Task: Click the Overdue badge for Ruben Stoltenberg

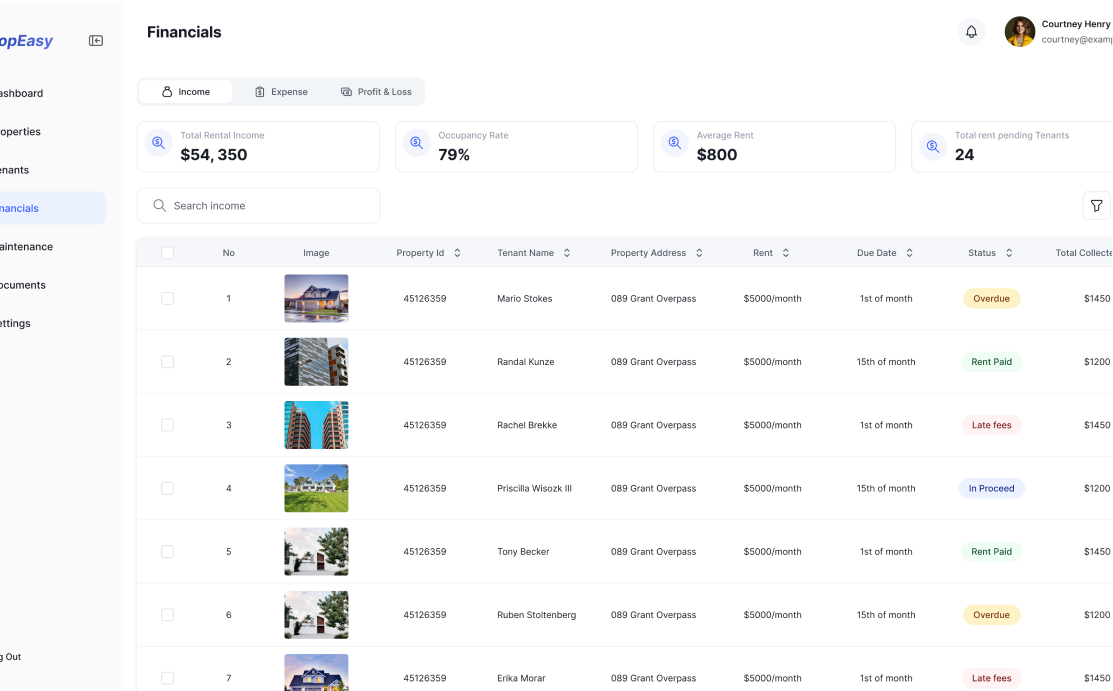Action: (991, 614)
